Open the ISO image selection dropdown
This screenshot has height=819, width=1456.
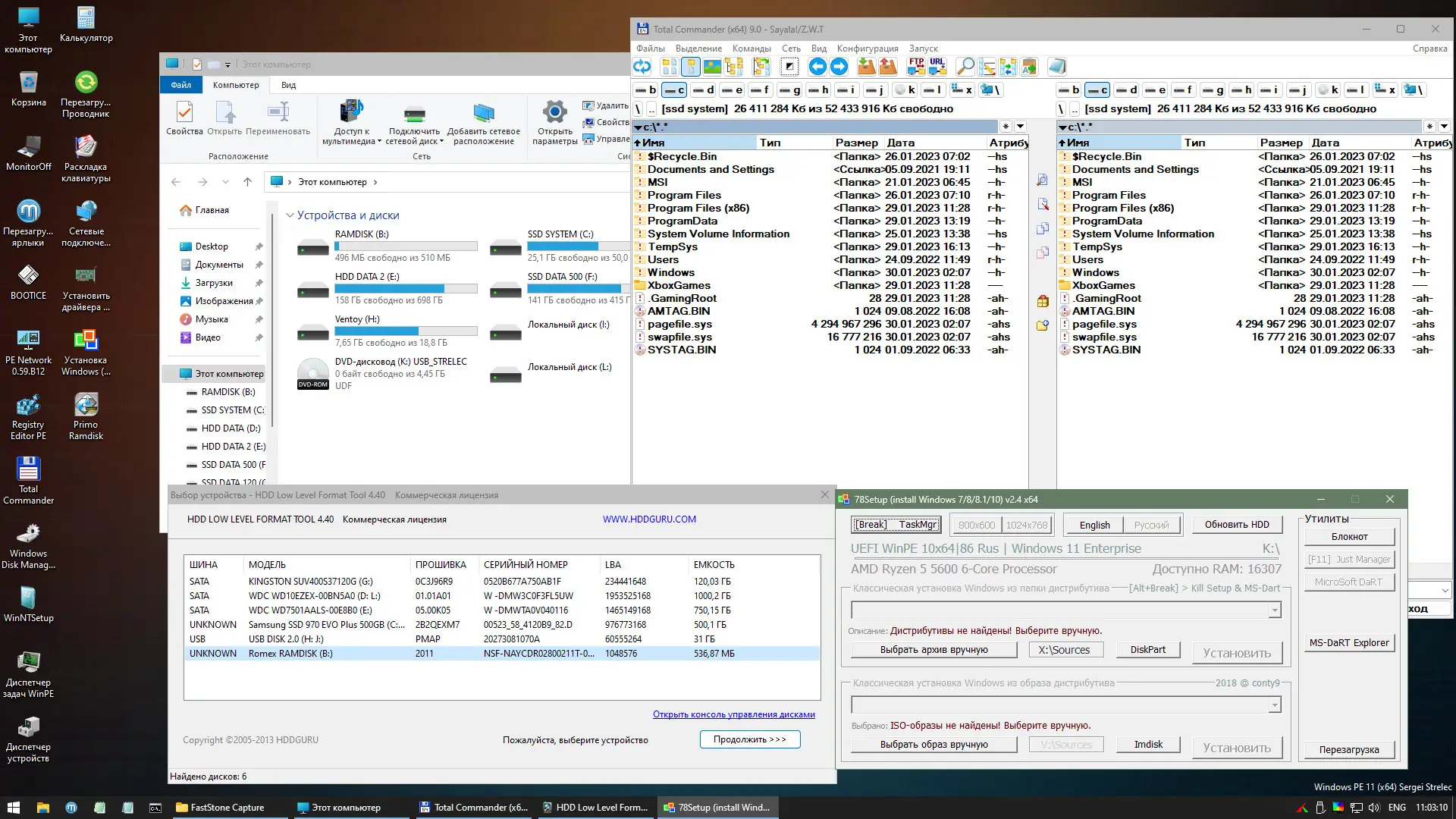point(1276,704)
